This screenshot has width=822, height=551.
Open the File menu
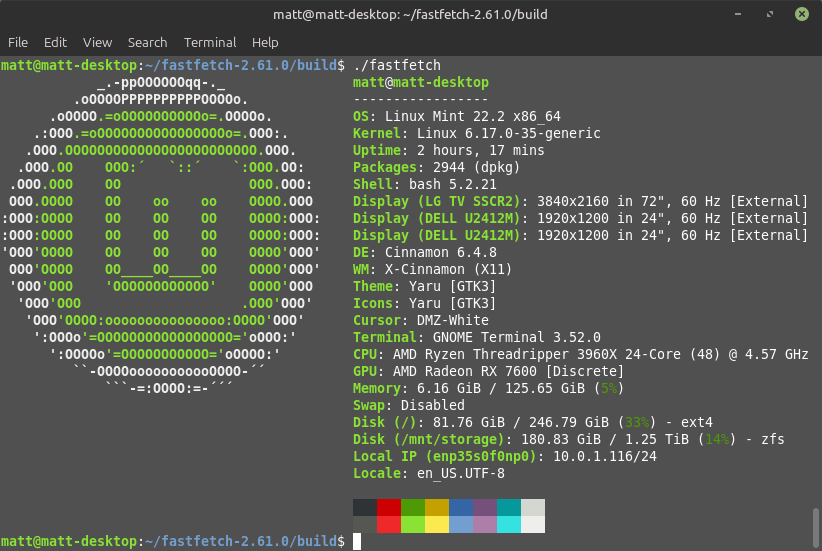point(18,42)
